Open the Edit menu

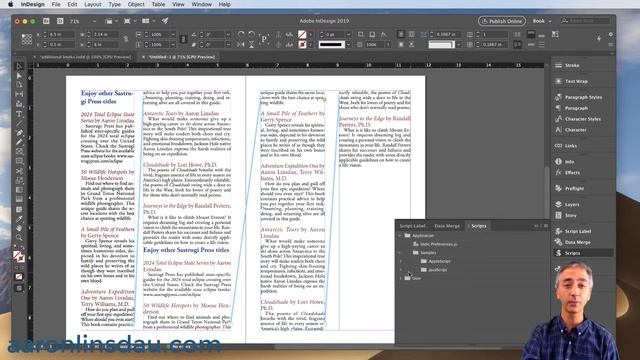click(x=72, y=4)
